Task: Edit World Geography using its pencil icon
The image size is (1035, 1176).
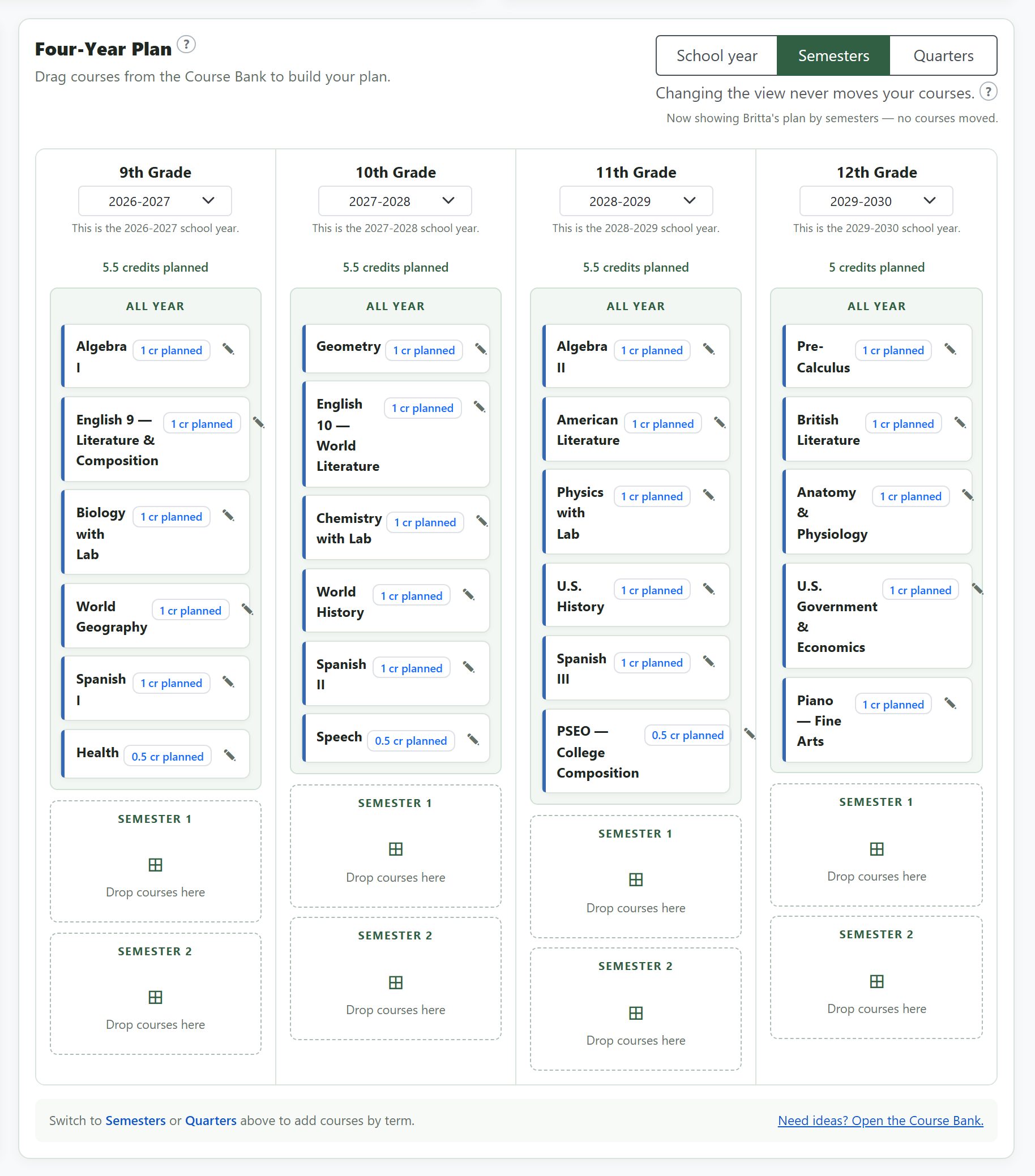Action: click(x=247, y=610)
